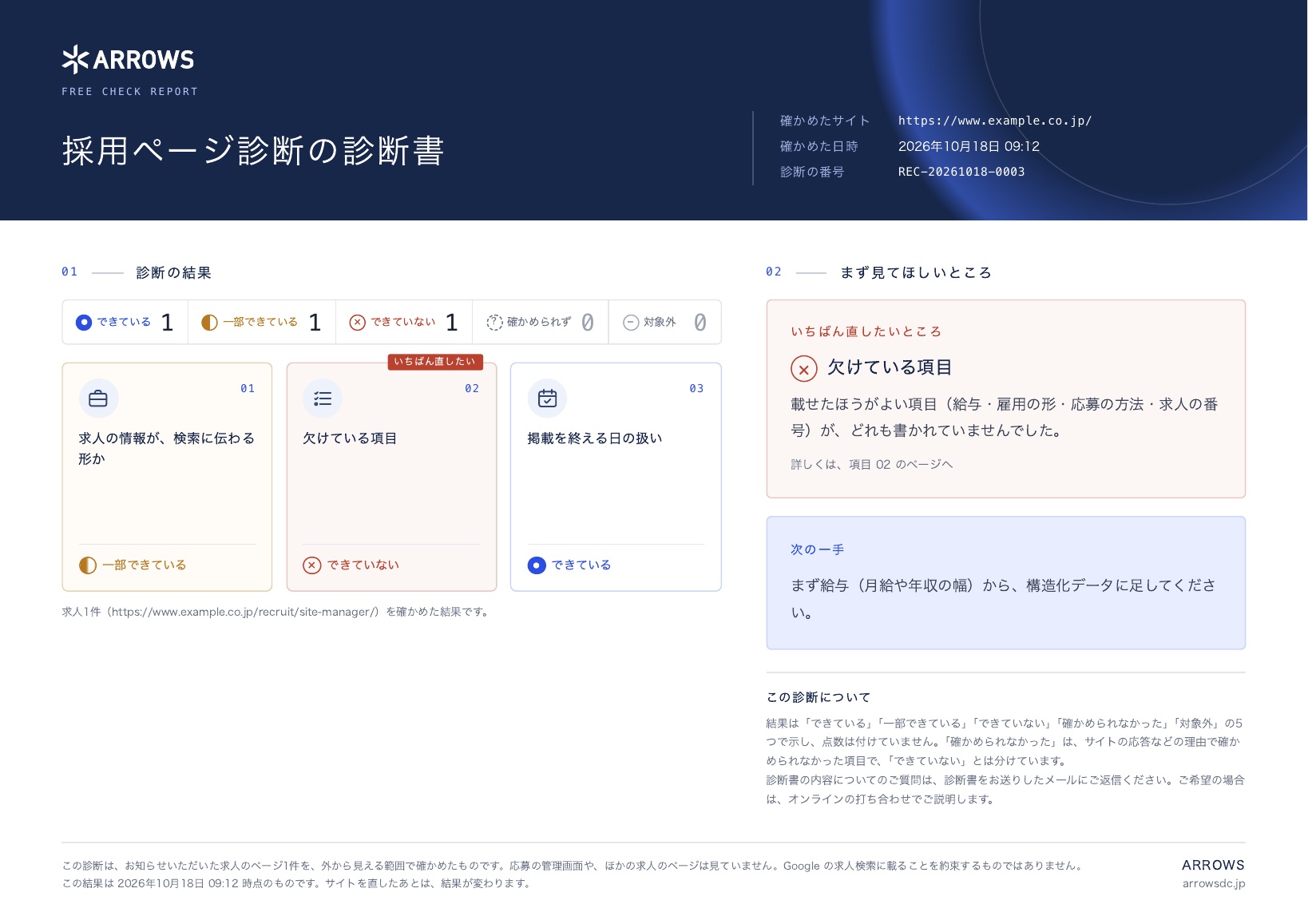
Task: Click the minus circle 対象外 icon
Action: click(631, 323)
